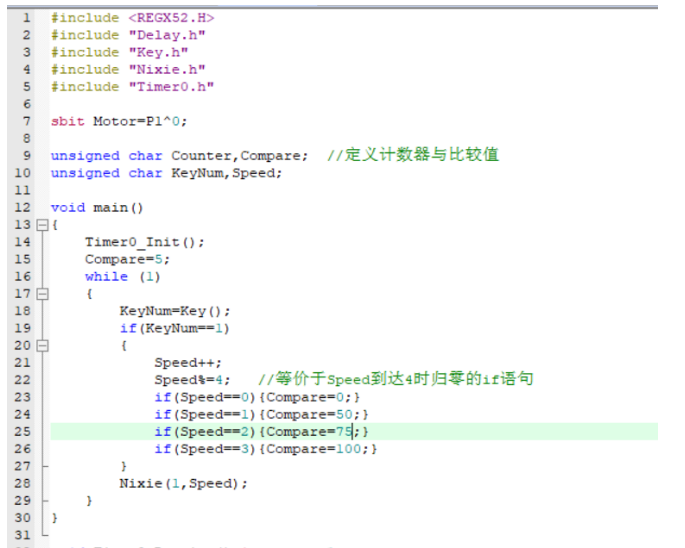Click the line 'sbit Motor=P1^0;'
Image resolution: width=685 pixels, height=548 pixels.
point(119,121)
